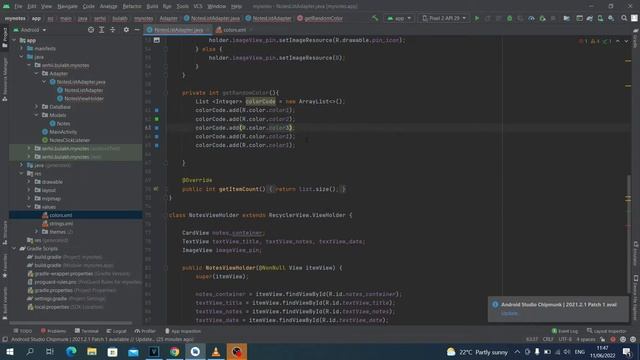Open the VCS menu
640x360 pixels.
198,6
